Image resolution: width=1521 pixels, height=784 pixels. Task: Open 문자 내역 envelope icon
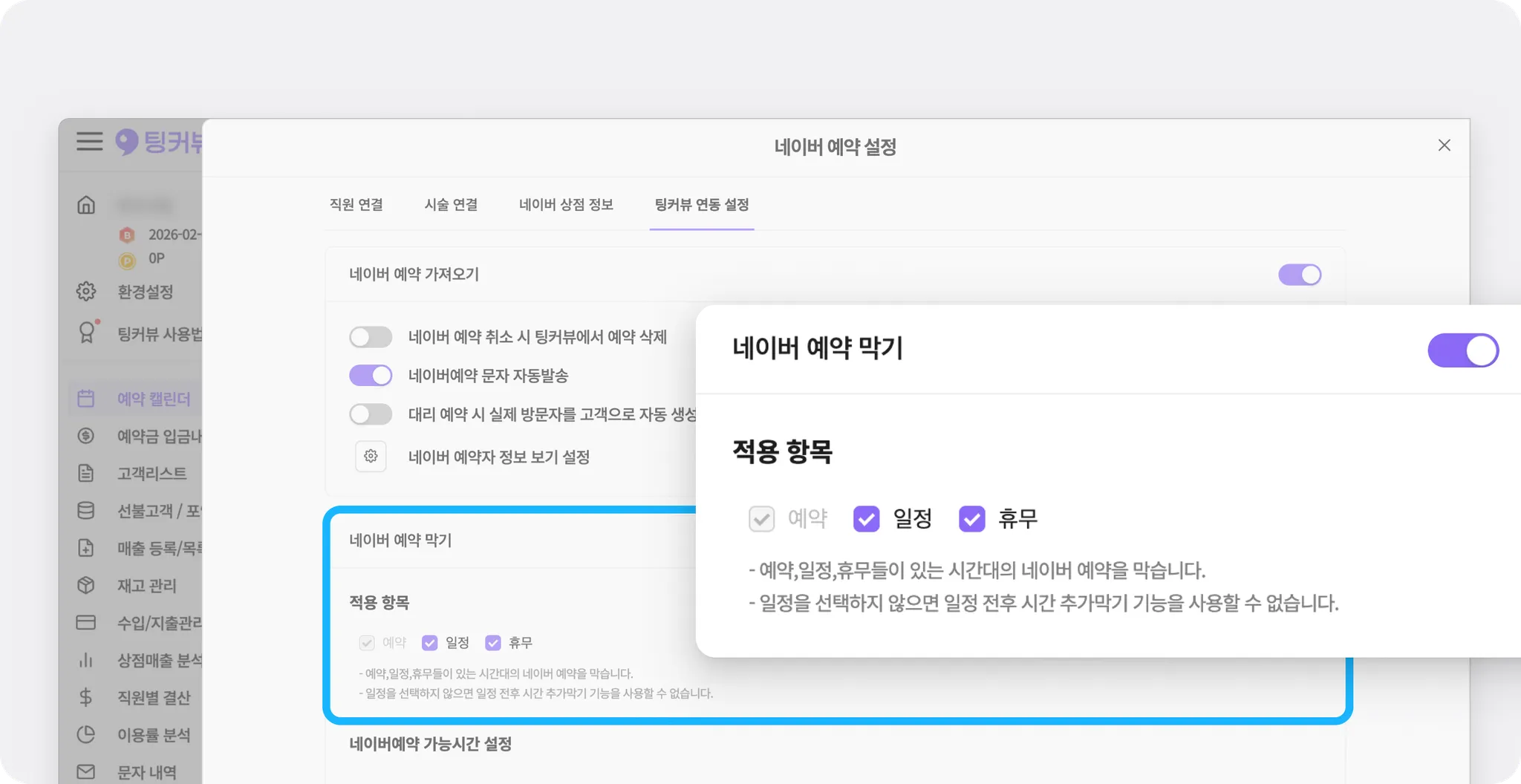86,772
